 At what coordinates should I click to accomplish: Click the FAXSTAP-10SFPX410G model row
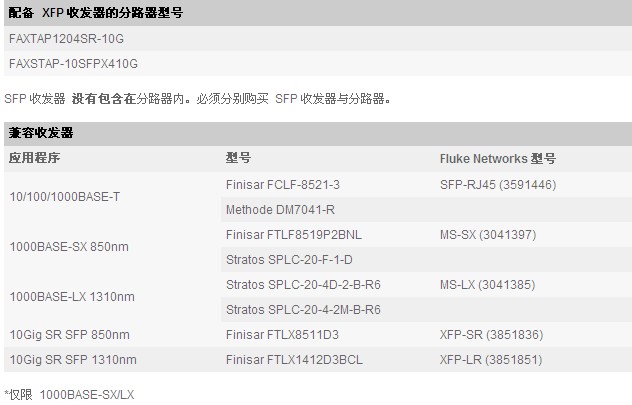pyautogui.click(x=73, y=64)
